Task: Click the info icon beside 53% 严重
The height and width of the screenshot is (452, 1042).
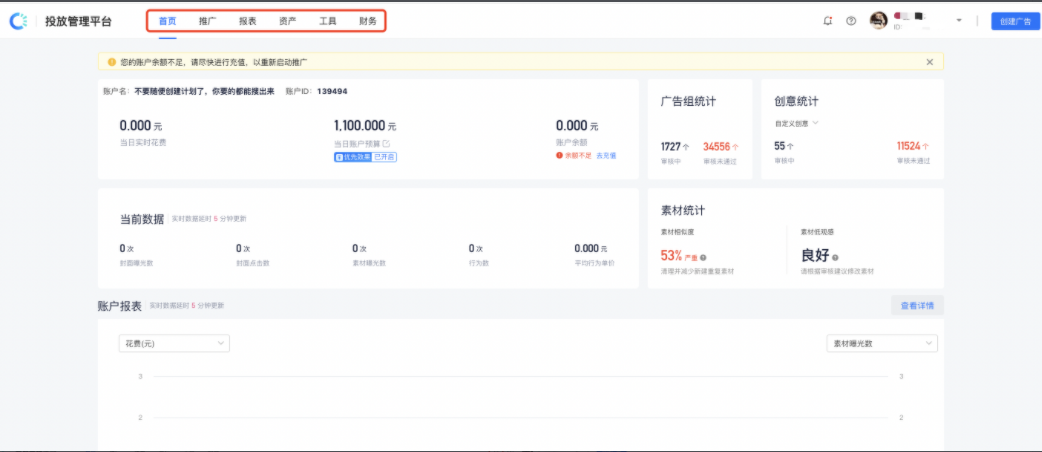Action: pos(703,257)
